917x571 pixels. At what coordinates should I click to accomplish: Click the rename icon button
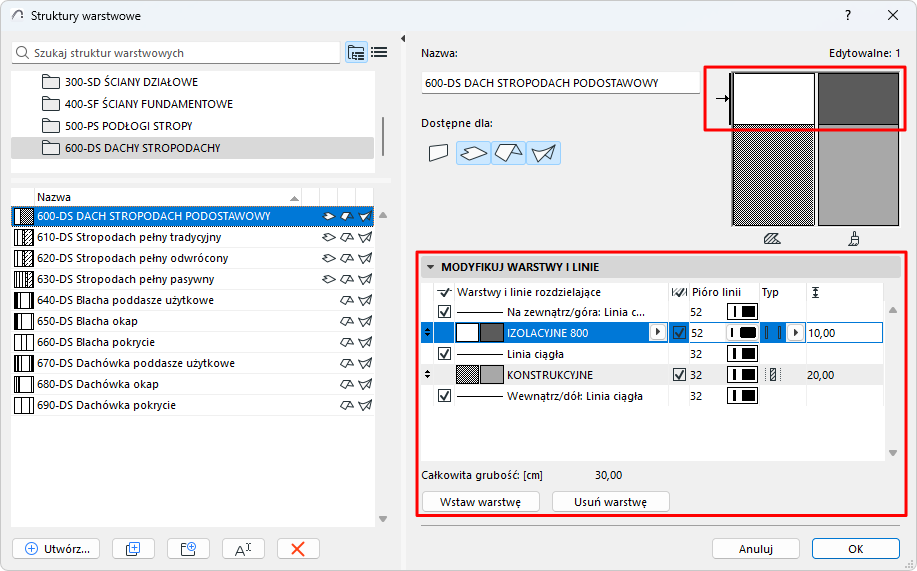tap(243, 549)
